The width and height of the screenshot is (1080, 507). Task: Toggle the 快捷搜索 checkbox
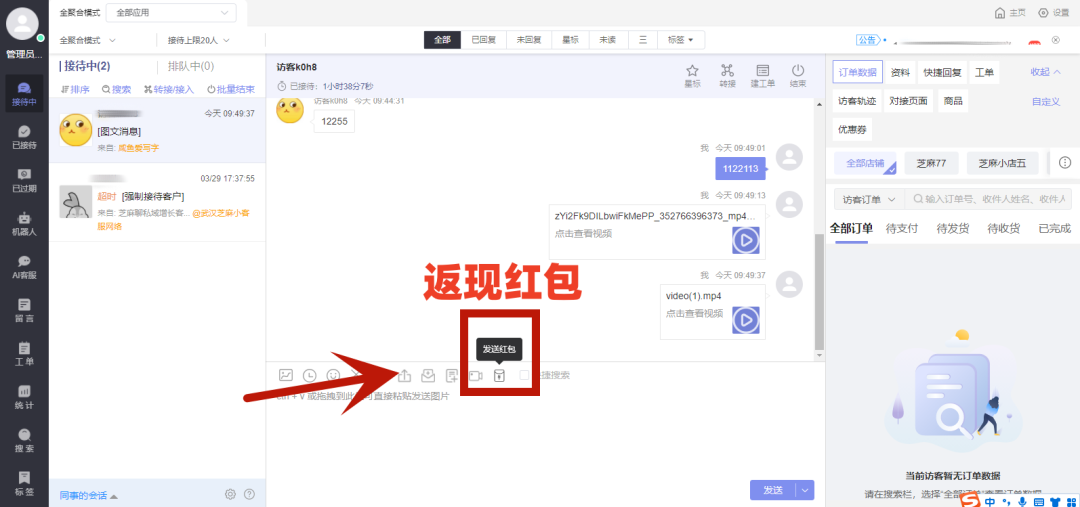pyautogui.click(x=525, y=375)
